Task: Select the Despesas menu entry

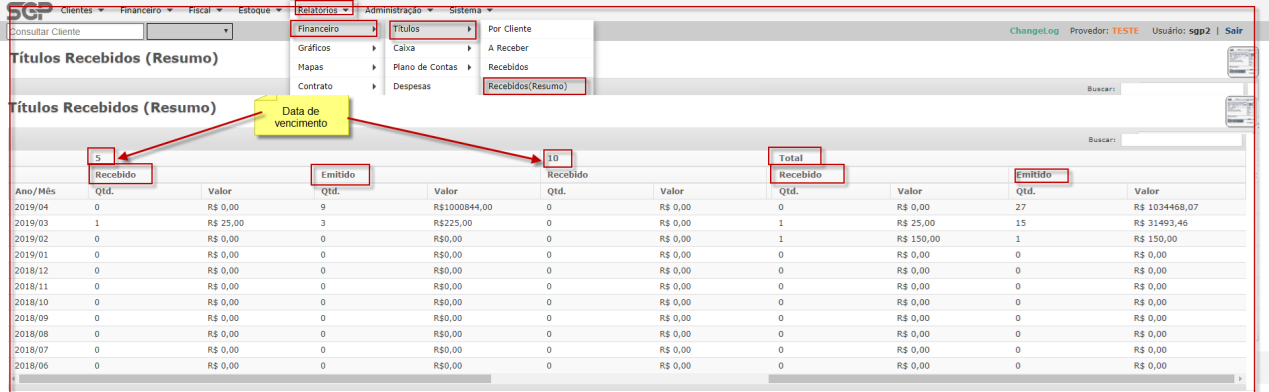Action: (x=431, y=86)
